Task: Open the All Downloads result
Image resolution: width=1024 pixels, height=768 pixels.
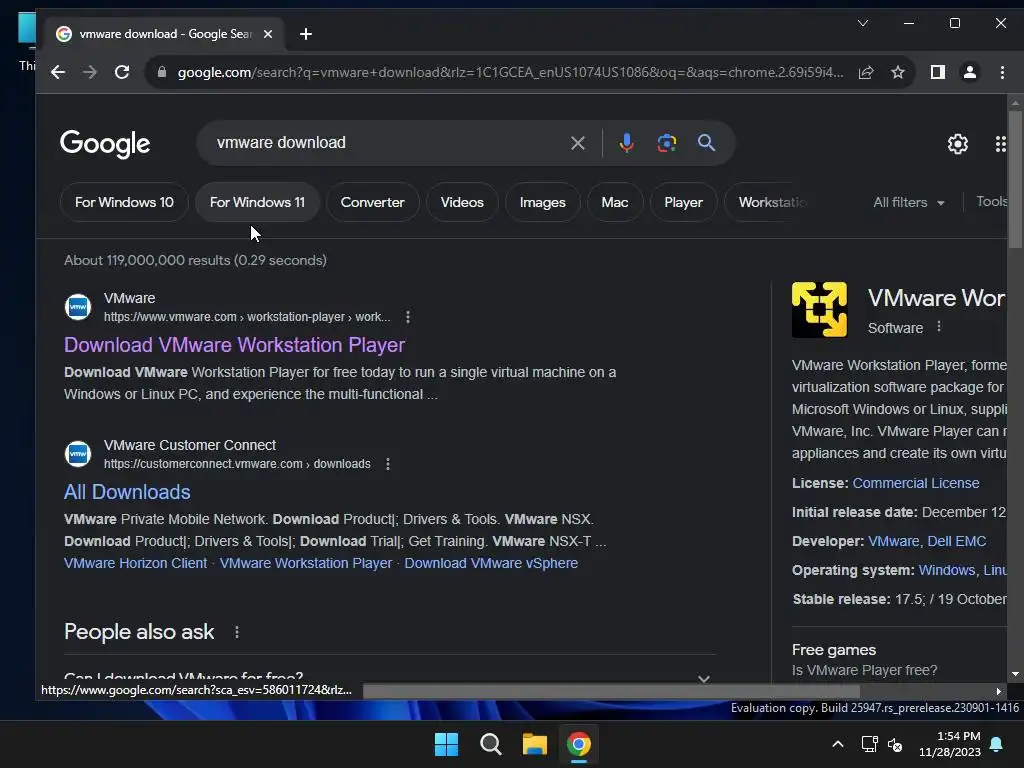Action: 127,492
